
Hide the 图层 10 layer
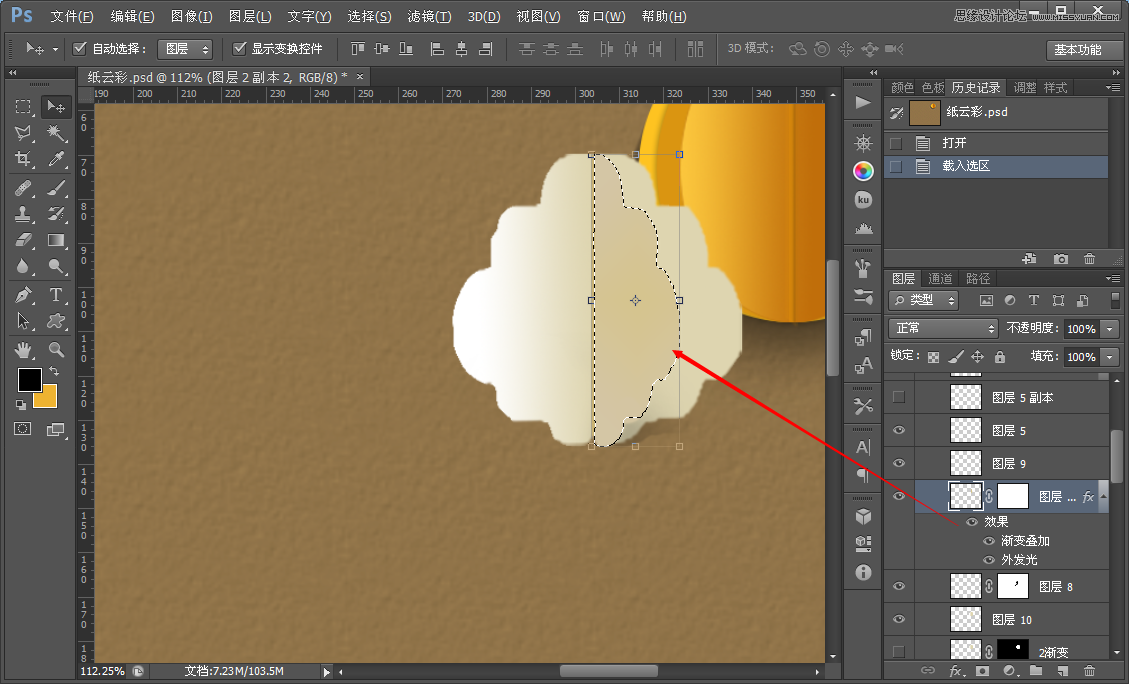(x=899, y=619)
